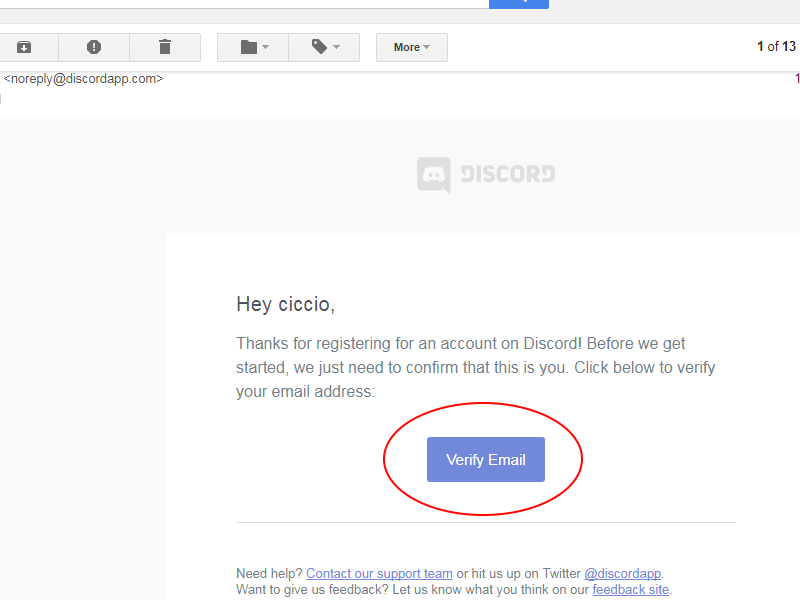Screen dimensions: 800x600
Task: Delete the email with the trash icon
Action: [x=165, y=47]
